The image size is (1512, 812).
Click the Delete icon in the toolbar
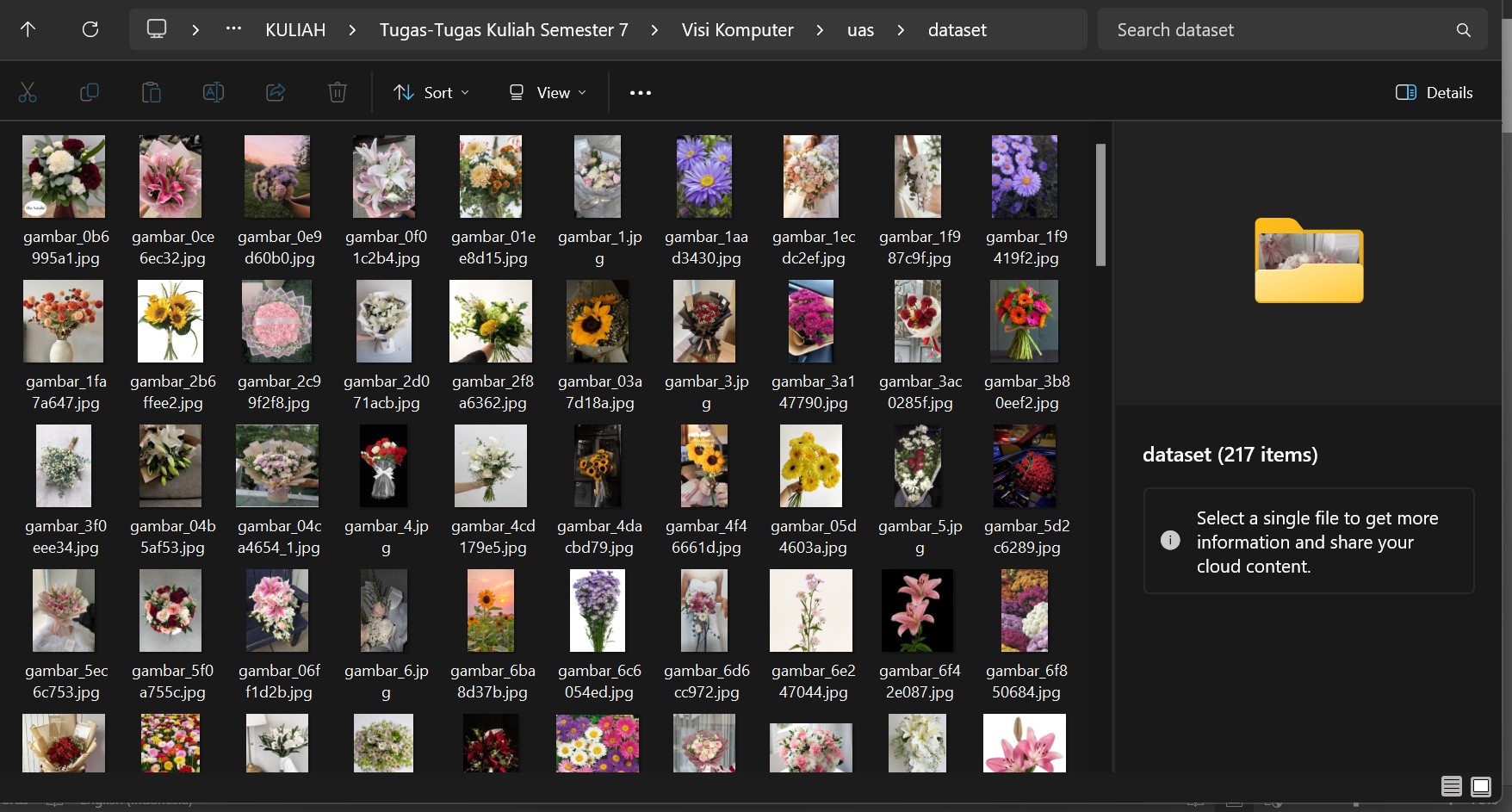[x=337, y=92]
